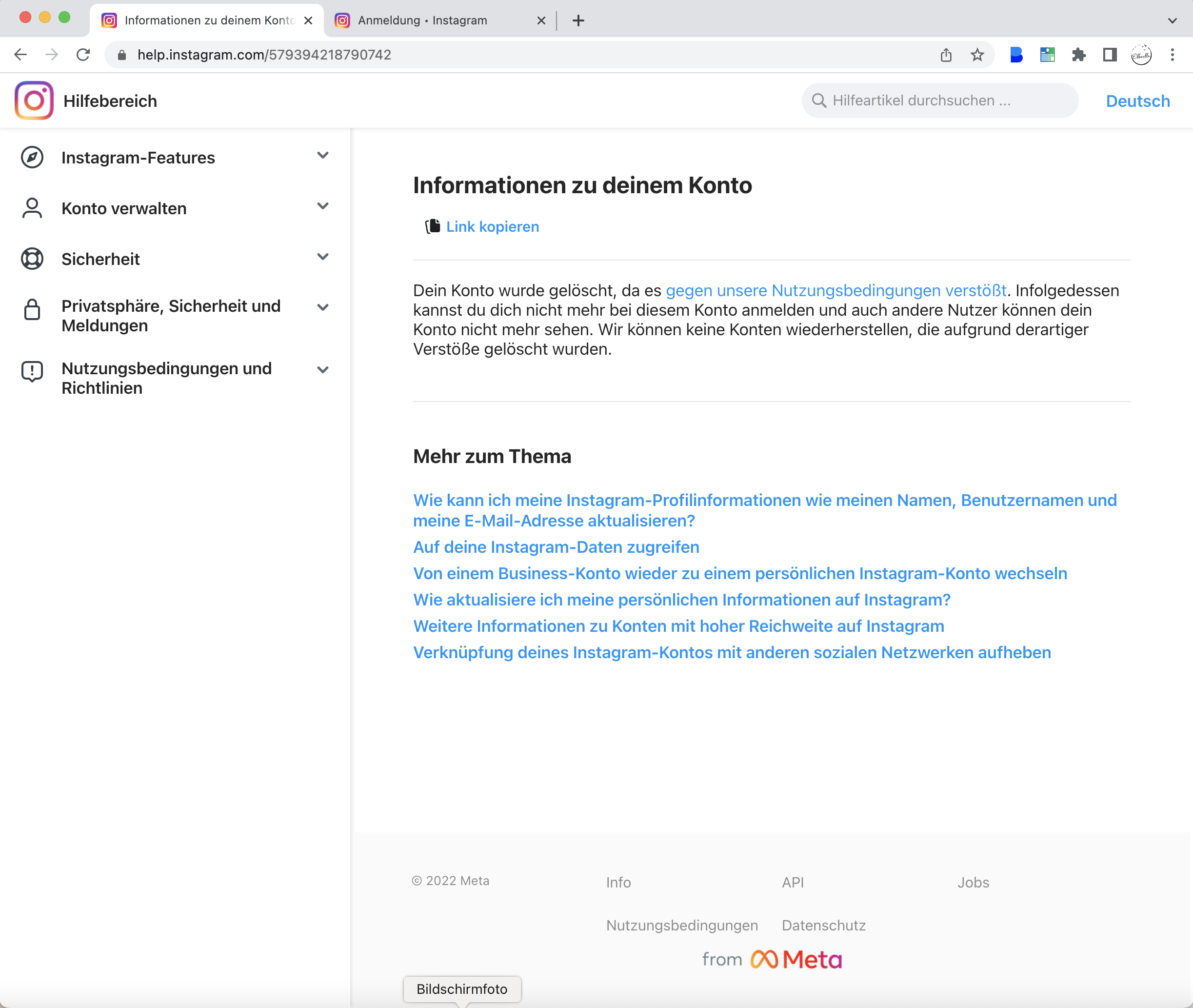1193x1008 pixels.
Task: Click the browser forward arrow
Action: [x=52, y=54]
